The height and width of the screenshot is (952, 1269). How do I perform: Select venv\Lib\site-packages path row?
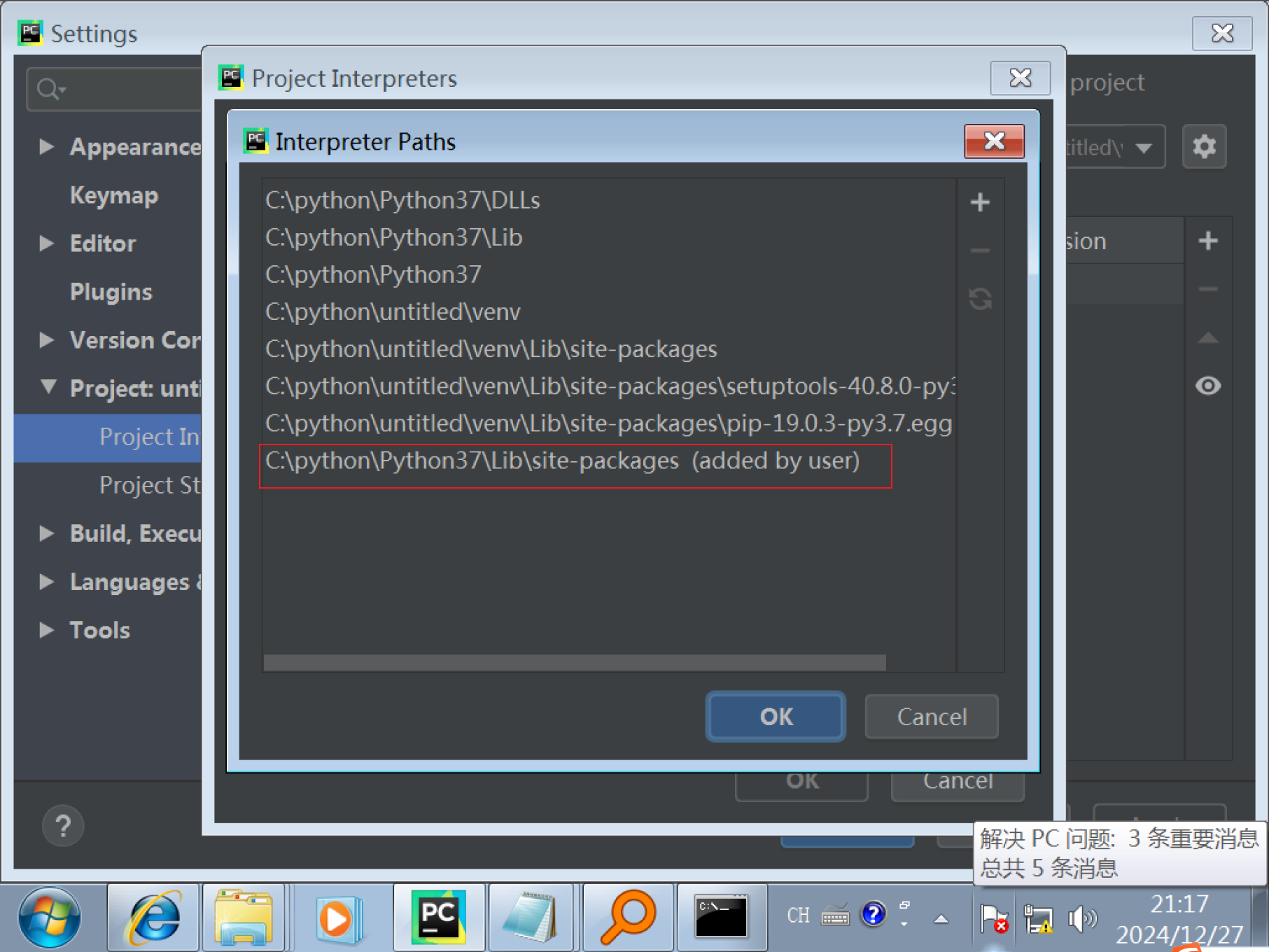click(x=609, y=349)
